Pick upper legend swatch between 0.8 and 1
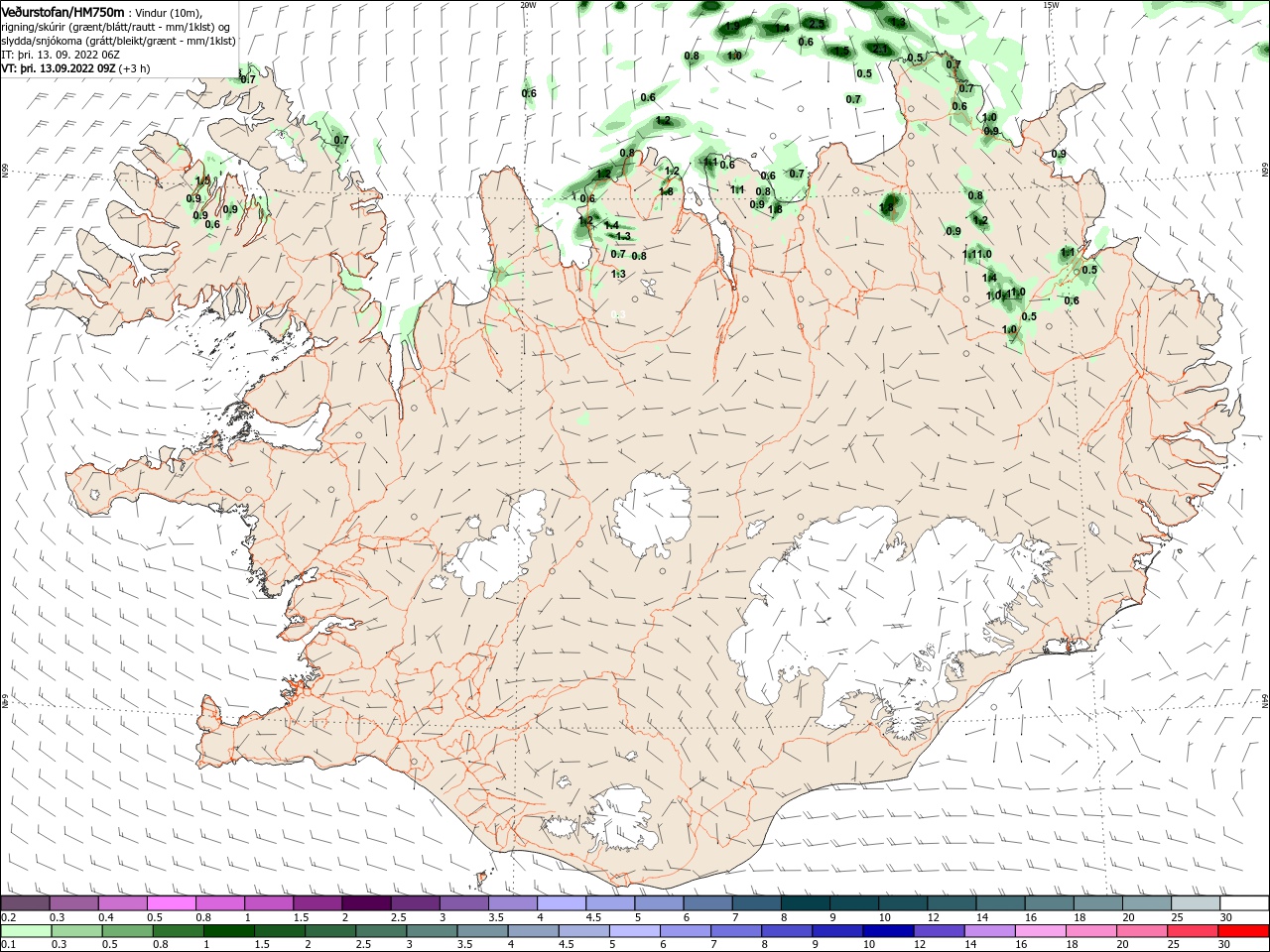 [219, 903]
